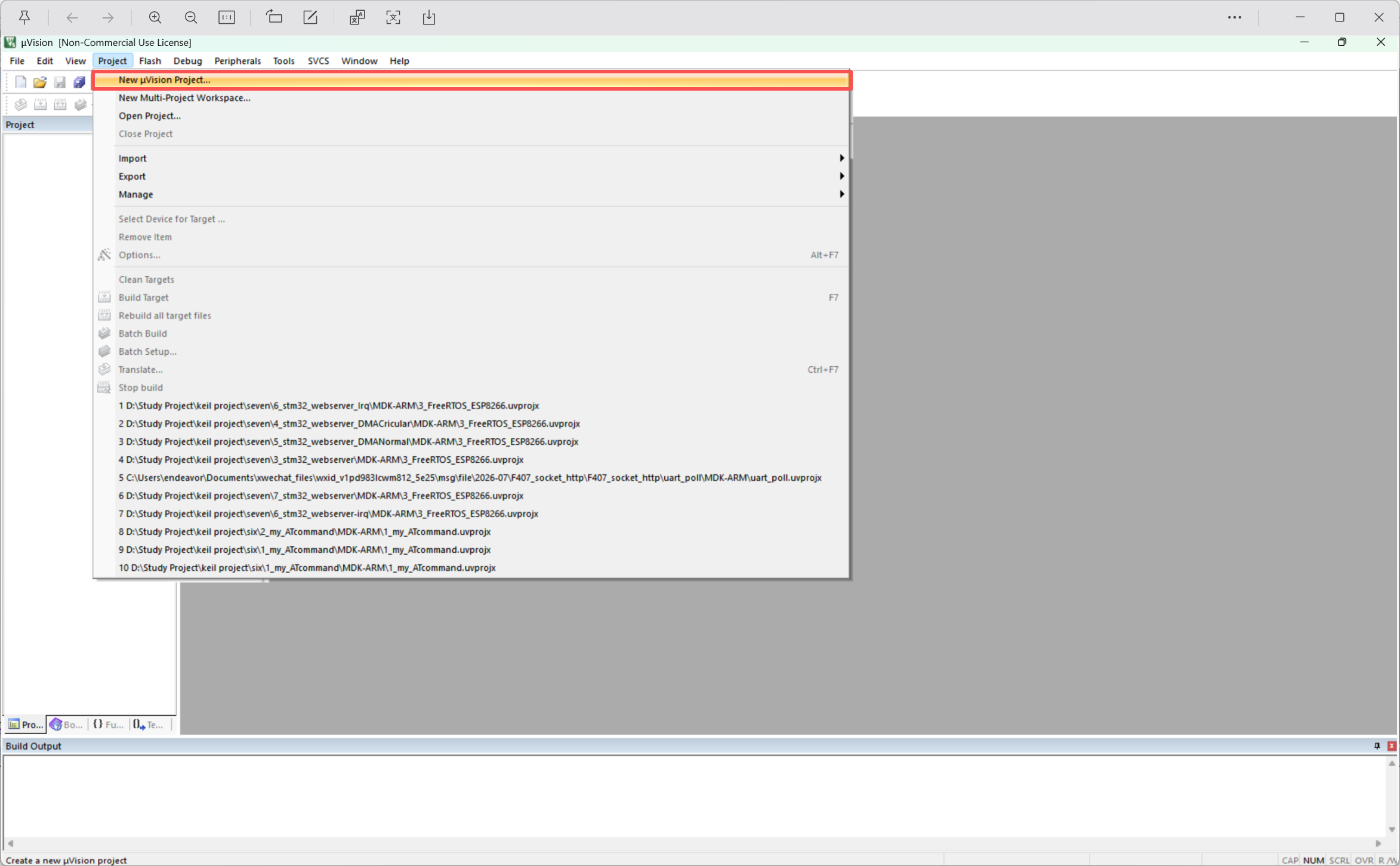Click the Options wand icon in menu
Viewport: 1400px width, 866px height.
pos(104,255)
